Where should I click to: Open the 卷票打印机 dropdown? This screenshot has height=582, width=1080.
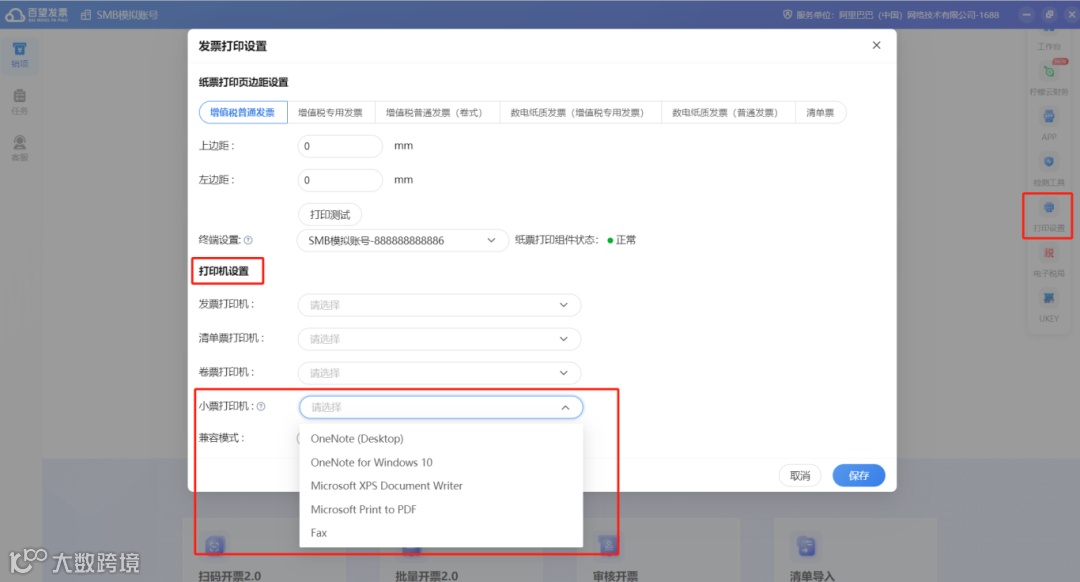[x=439, y=373]
